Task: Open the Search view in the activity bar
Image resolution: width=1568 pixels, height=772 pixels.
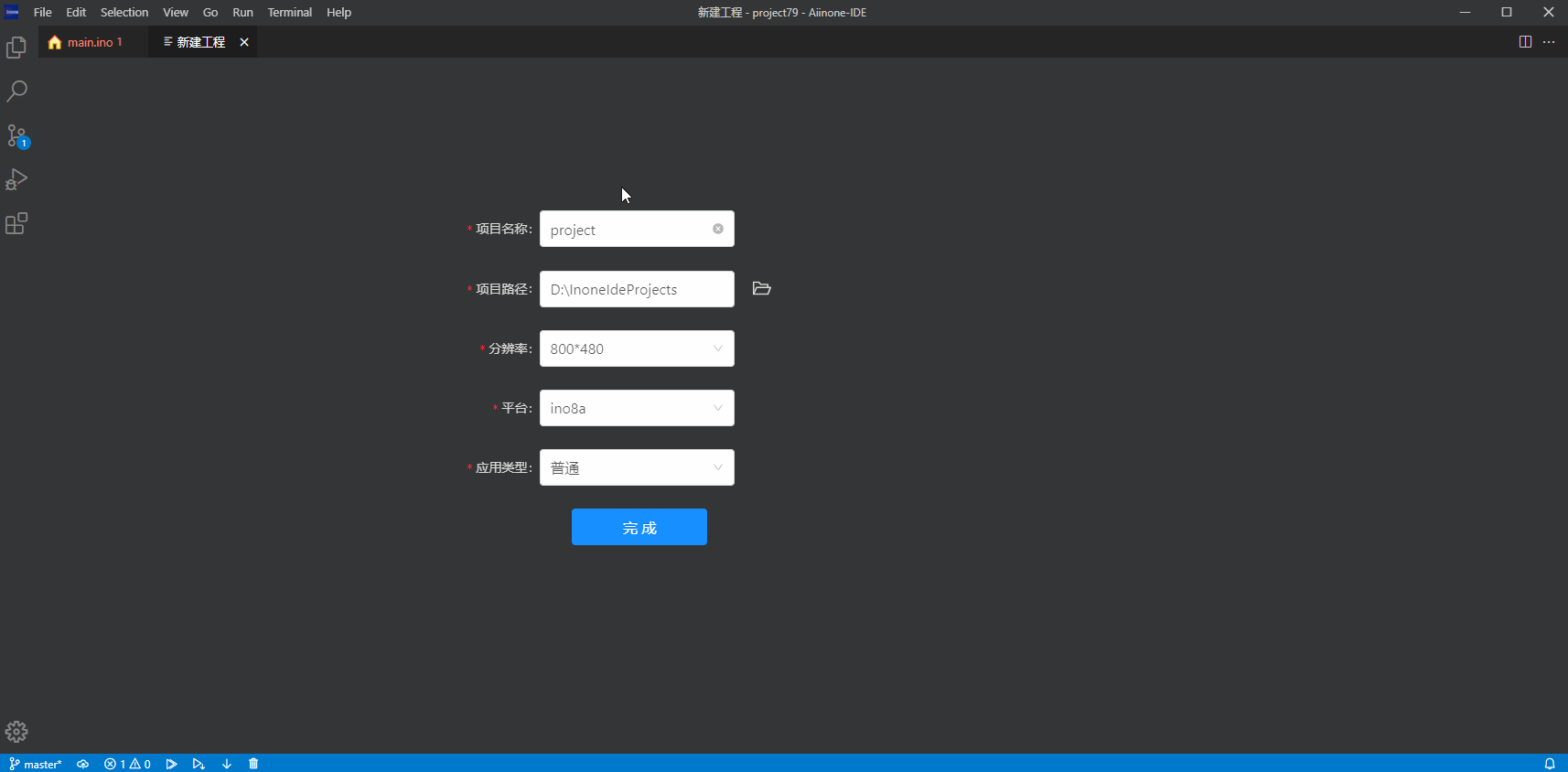Action: pyautogui.click(x=16, y=91)
